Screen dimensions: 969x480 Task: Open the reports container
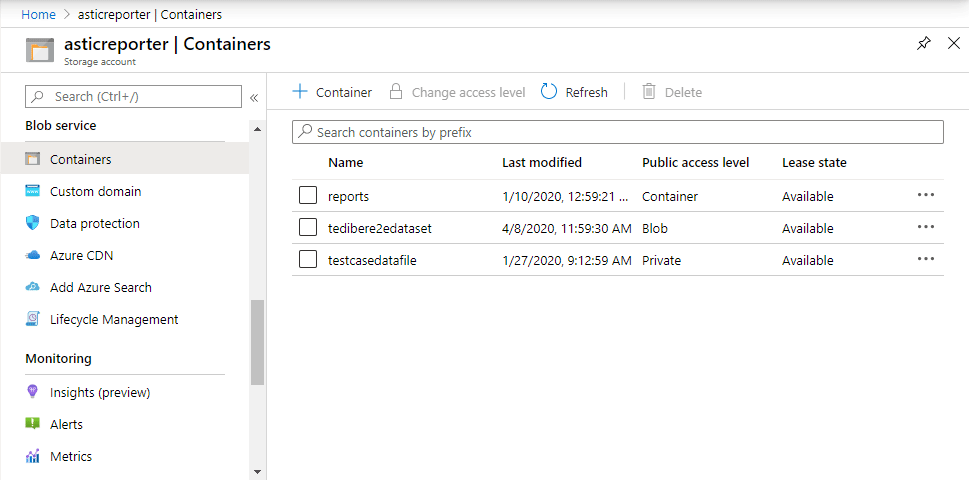click(x=348, y=196)
